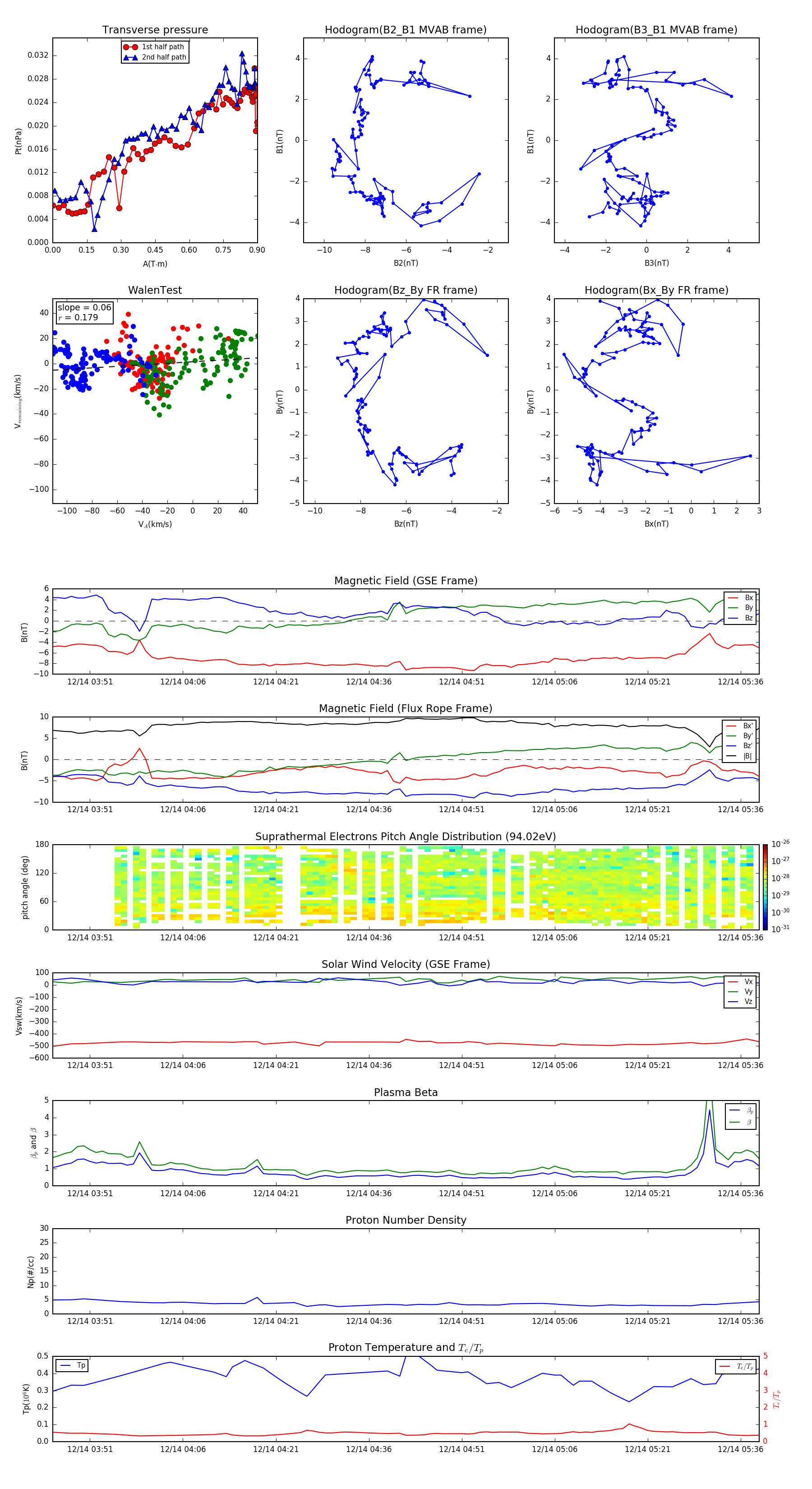Image resolution: width=812 pixels, height=1489 pixels.
Task: Select 'Bx' in the GSE Frame legend
Action: [740, 598]
